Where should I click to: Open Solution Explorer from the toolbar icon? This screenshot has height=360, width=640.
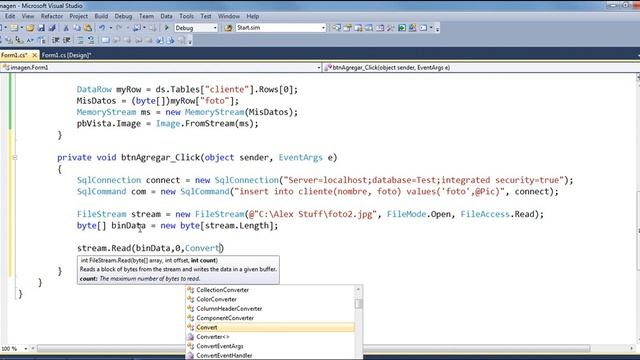tap(337, 28)
